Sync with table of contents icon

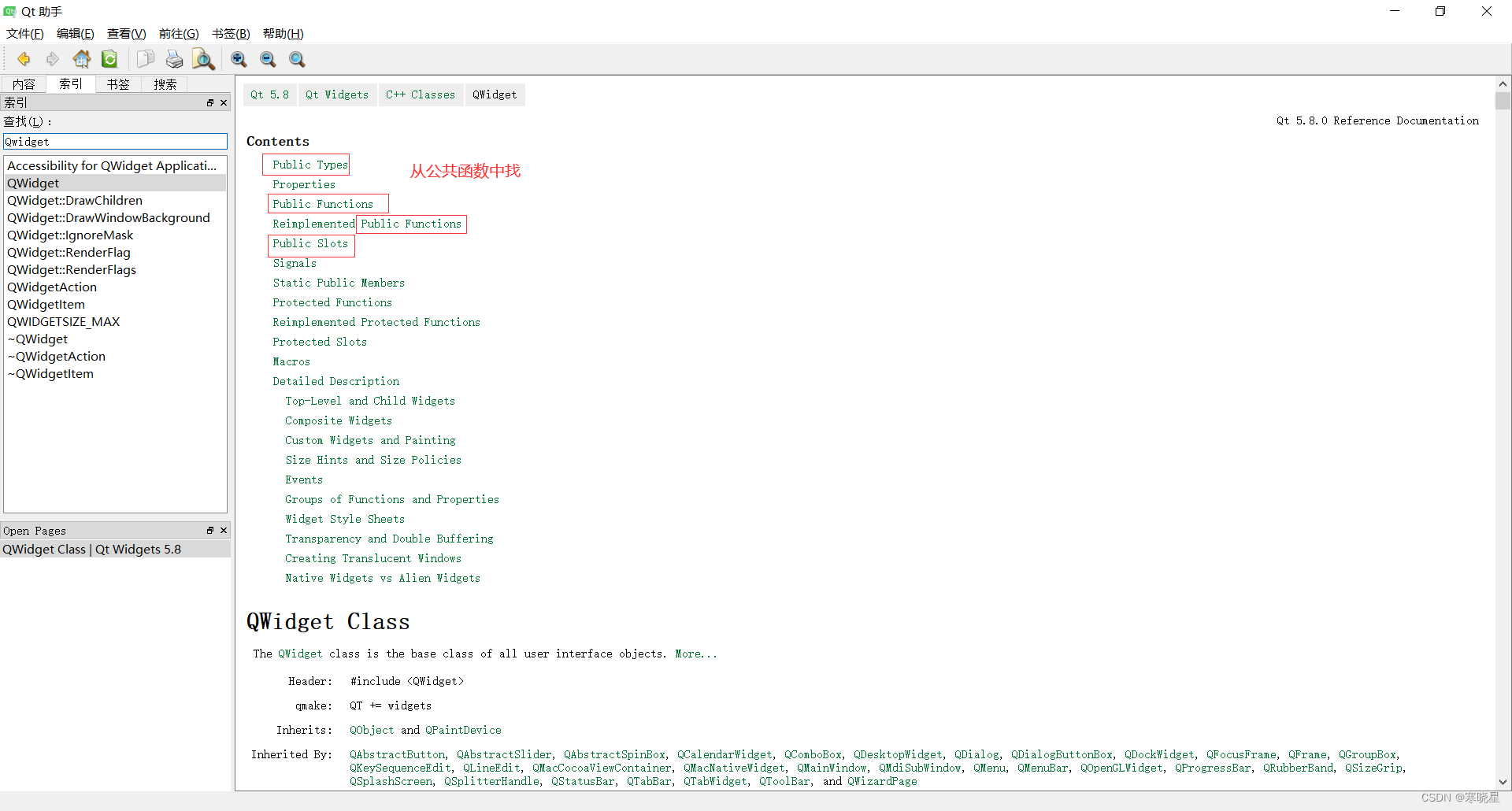pyautogui.click(x=110, y=59)
